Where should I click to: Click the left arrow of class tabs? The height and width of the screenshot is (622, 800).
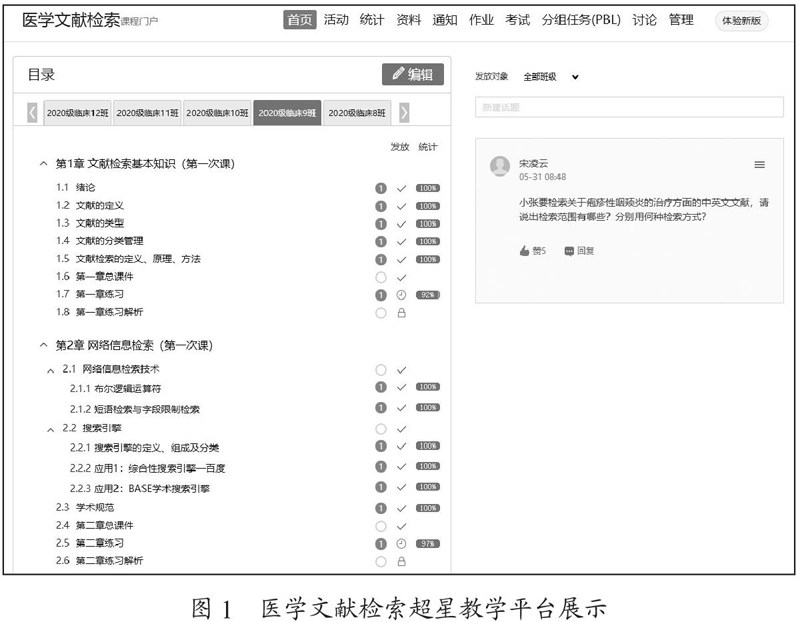pyautogui.click(x=32, y=113)
